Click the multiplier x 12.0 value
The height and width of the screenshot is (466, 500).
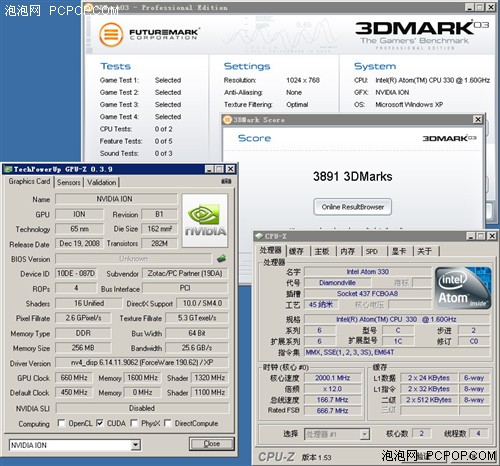tap(333, 389)
